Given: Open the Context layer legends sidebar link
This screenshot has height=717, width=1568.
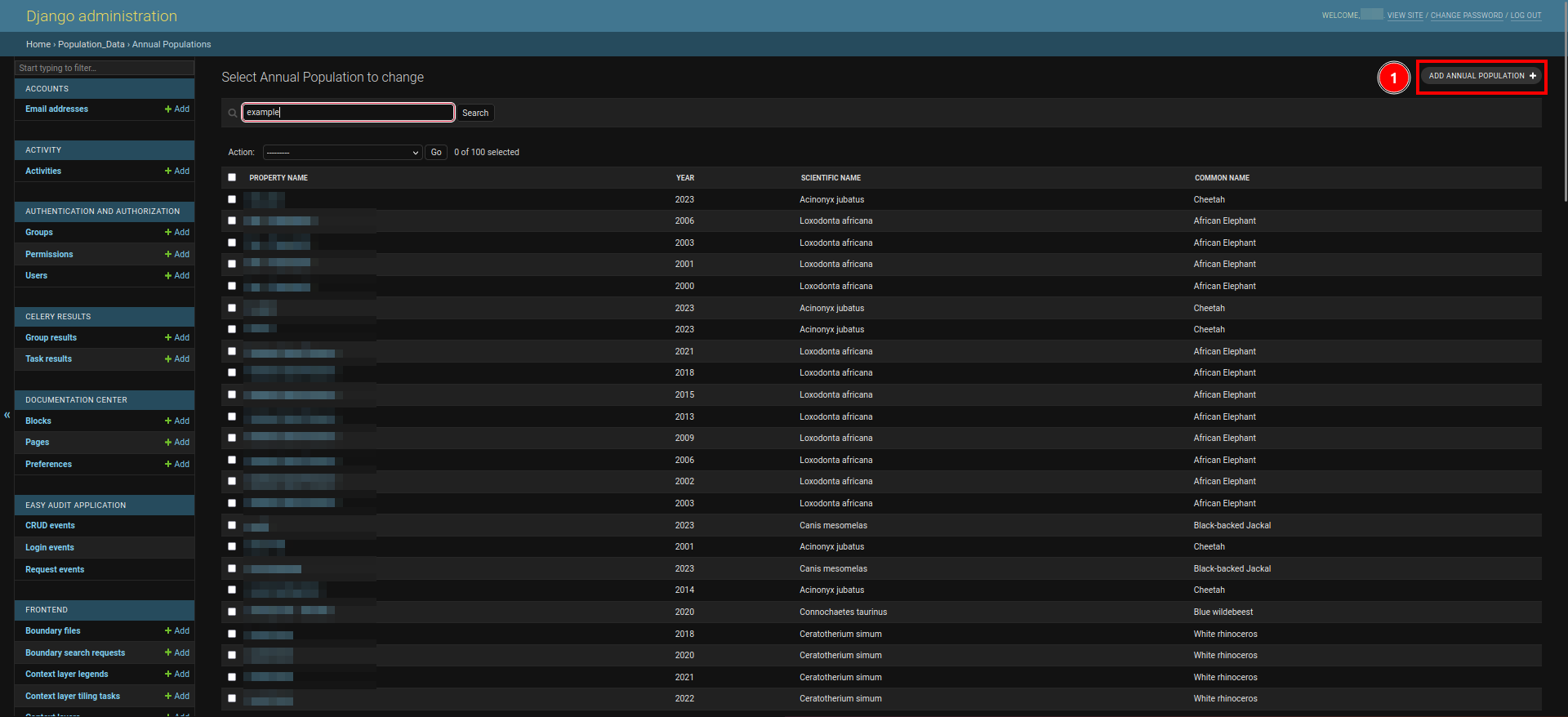Looking at the screenshot, I should (x=67, y=674).
